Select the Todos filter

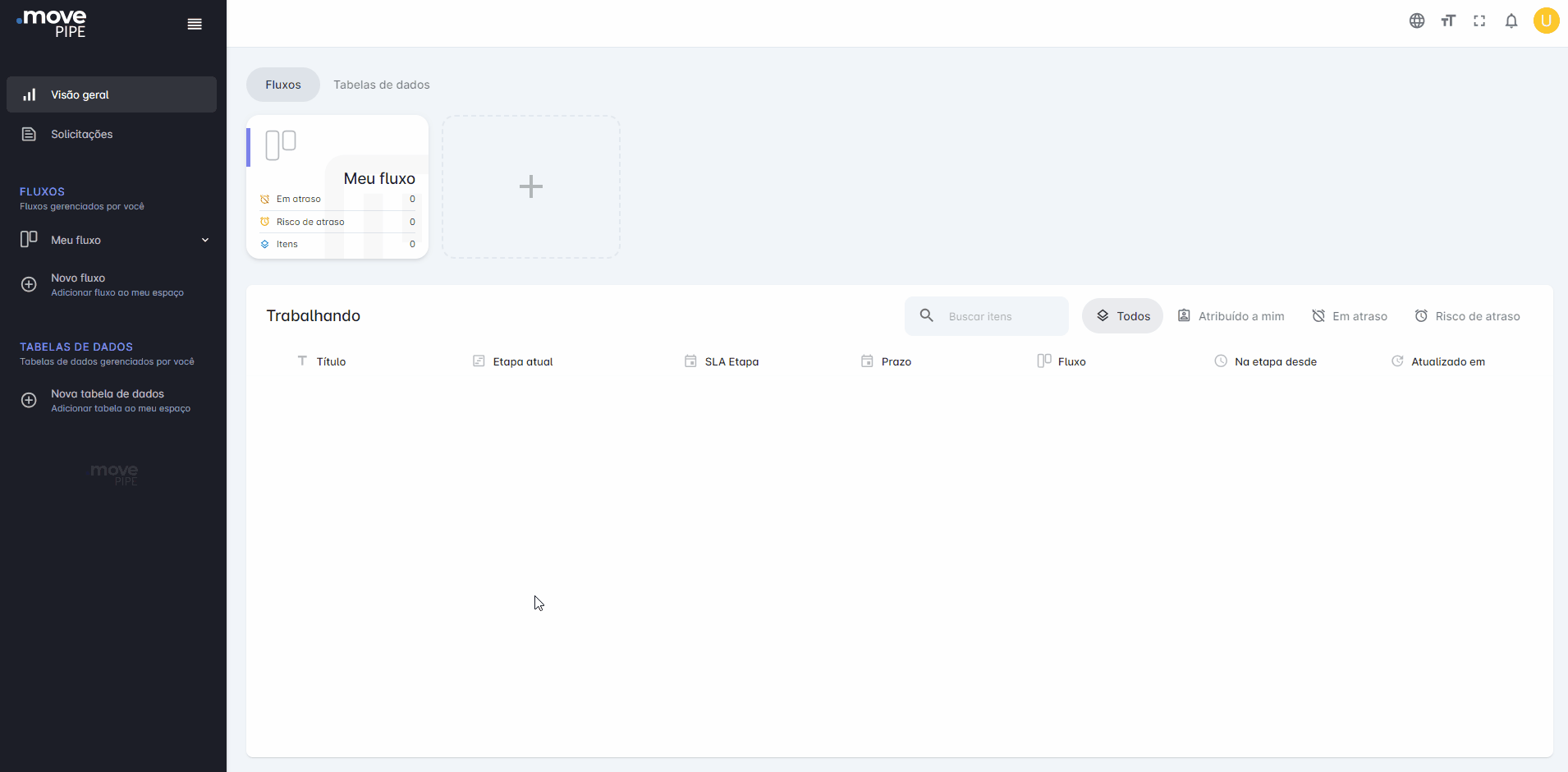[1122, 315]
